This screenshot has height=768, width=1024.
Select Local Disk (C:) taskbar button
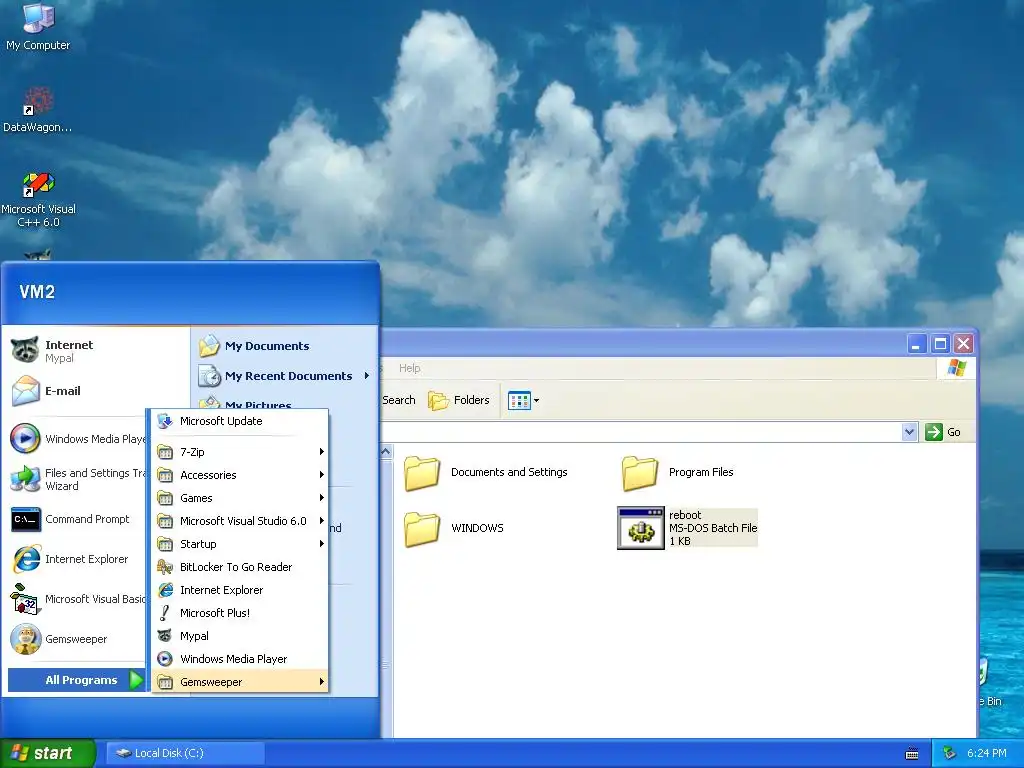point(185,753)
